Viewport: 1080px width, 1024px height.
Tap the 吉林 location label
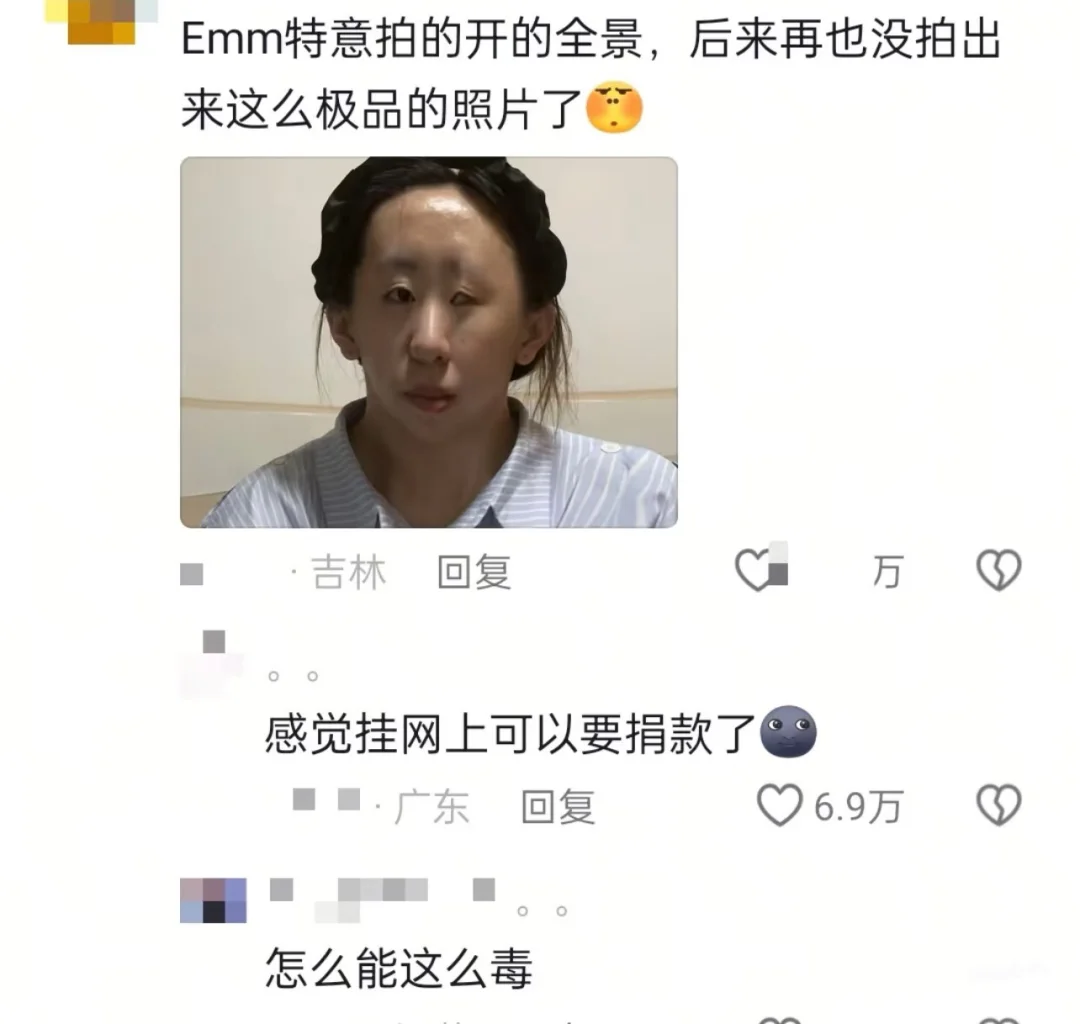pos(349,572)
